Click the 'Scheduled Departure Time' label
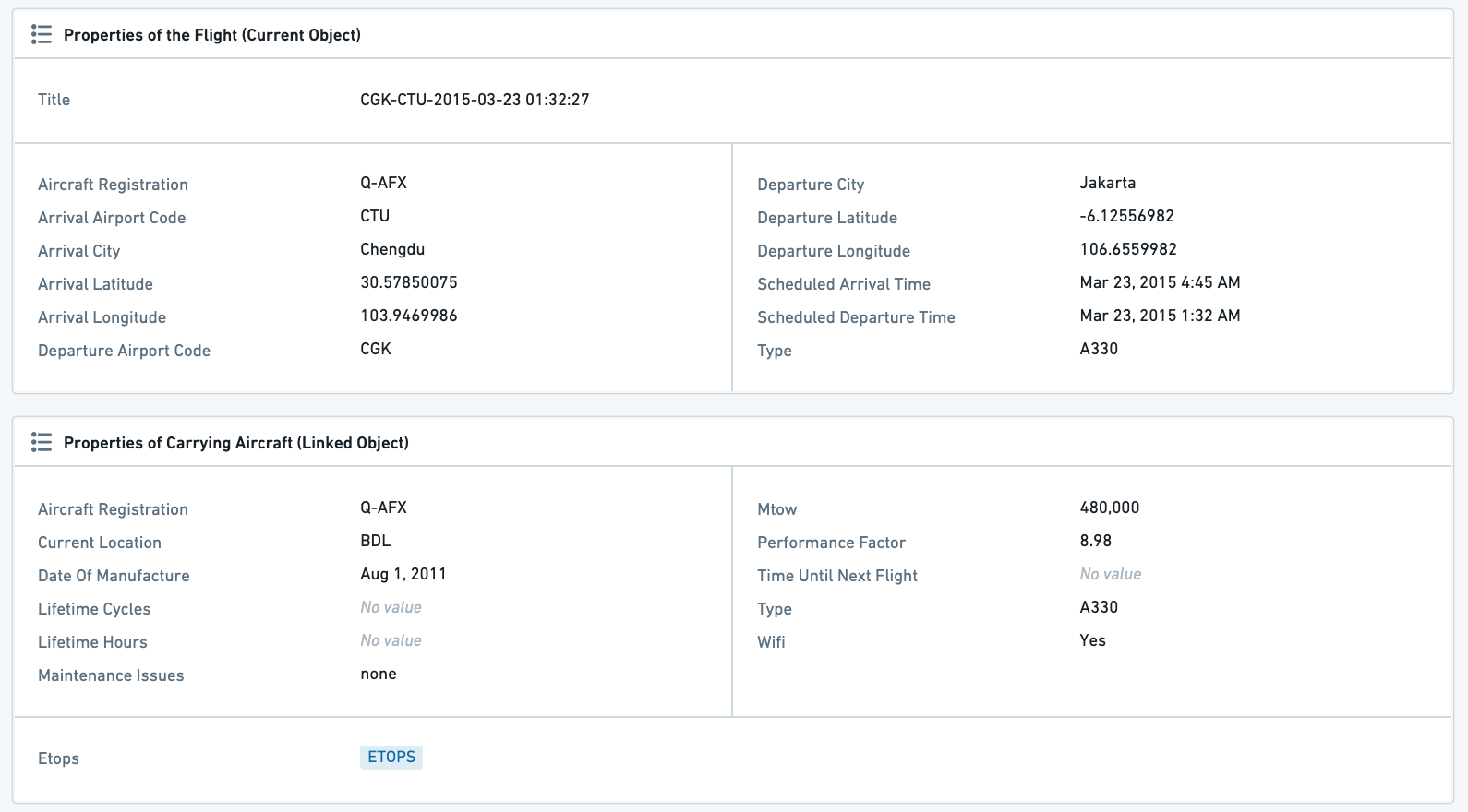 (856, 317)
